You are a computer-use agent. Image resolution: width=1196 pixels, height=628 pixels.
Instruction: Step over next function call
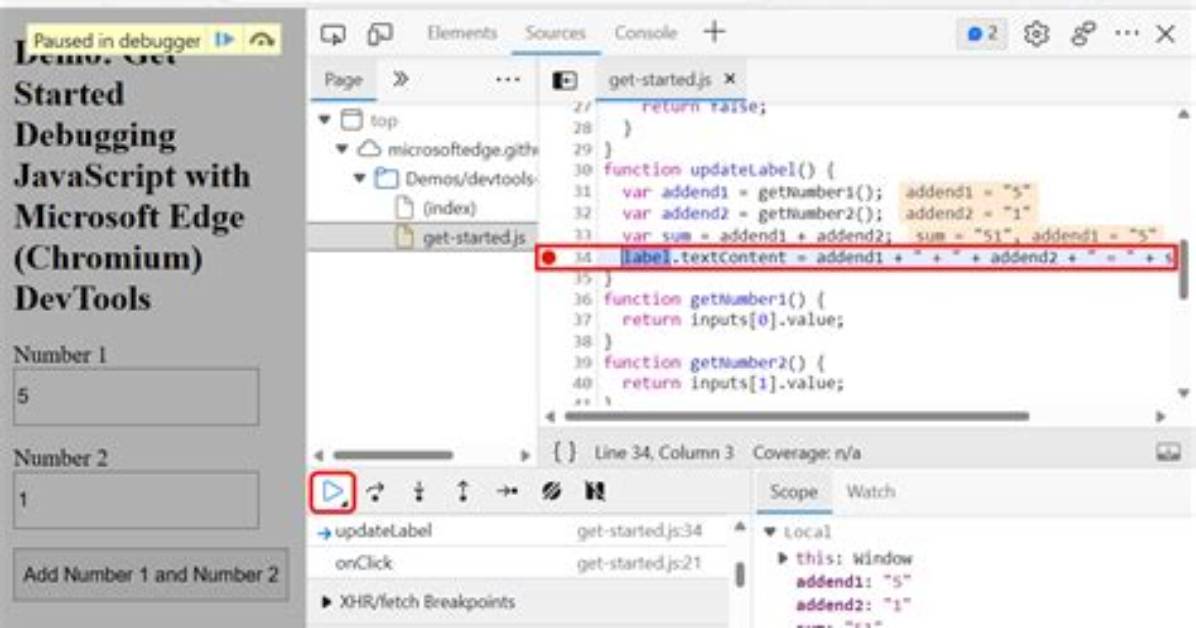click(375, 492)
